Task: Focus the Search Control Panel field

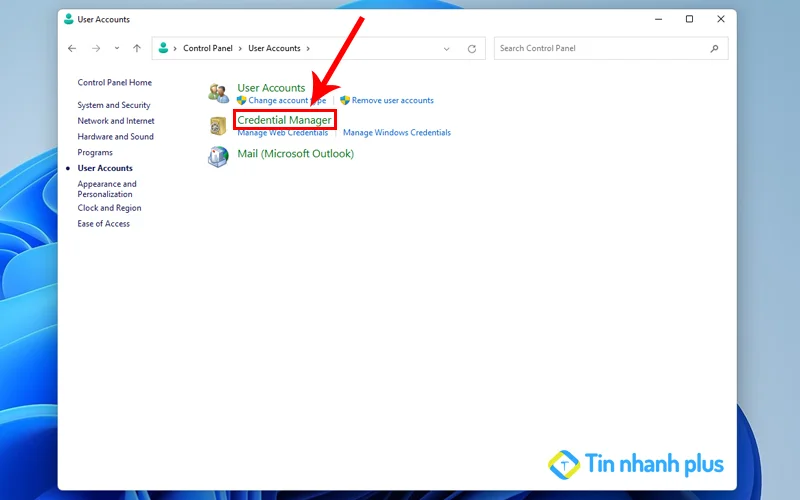Action: click(x=611, y=48)
